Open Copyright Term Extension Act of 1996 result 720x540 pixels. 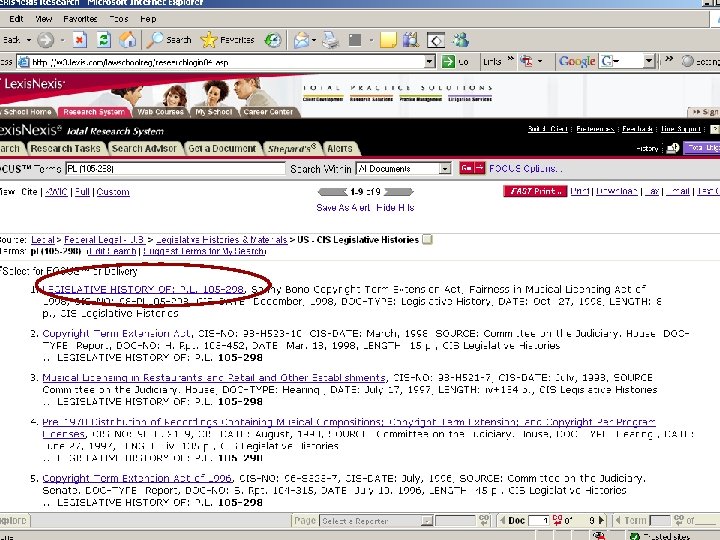137,478
